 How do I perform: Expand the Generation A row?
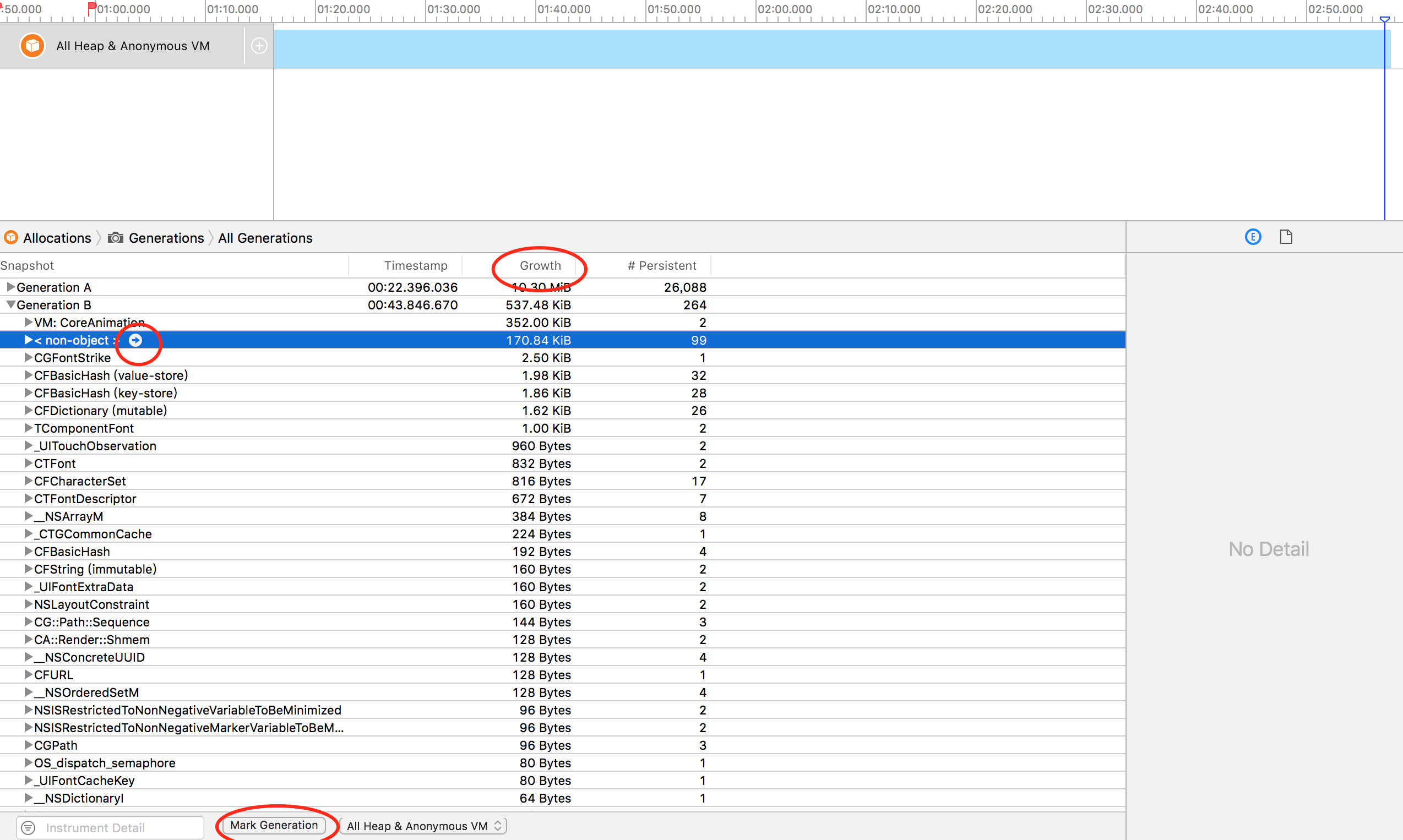pyautogui.click(x=10, y=287)
